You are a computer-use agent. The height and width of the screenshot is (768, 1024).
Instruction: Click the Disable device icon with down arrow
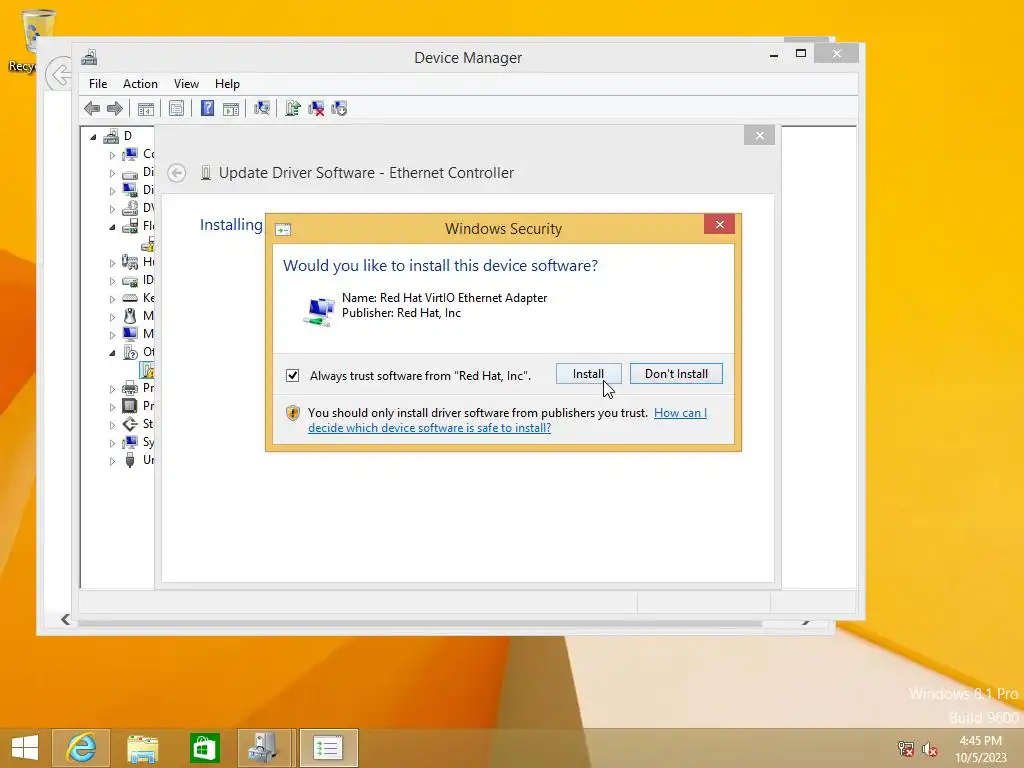pyautogui.click(x=339, y=108)
